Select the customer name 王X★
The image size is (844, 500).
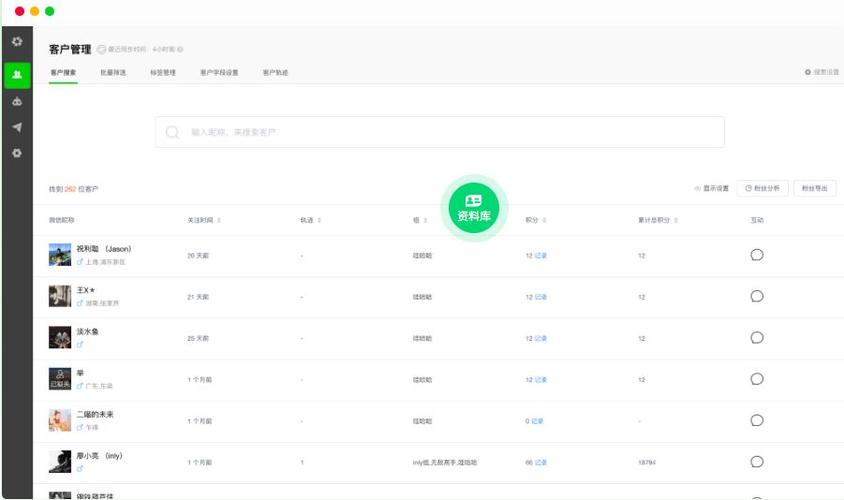point(86,290)
